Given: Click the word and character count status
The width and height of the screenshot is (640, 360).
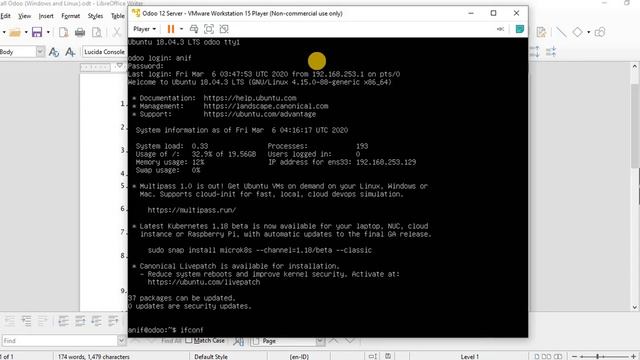Looking at the screenshot, I should [94, 356].
